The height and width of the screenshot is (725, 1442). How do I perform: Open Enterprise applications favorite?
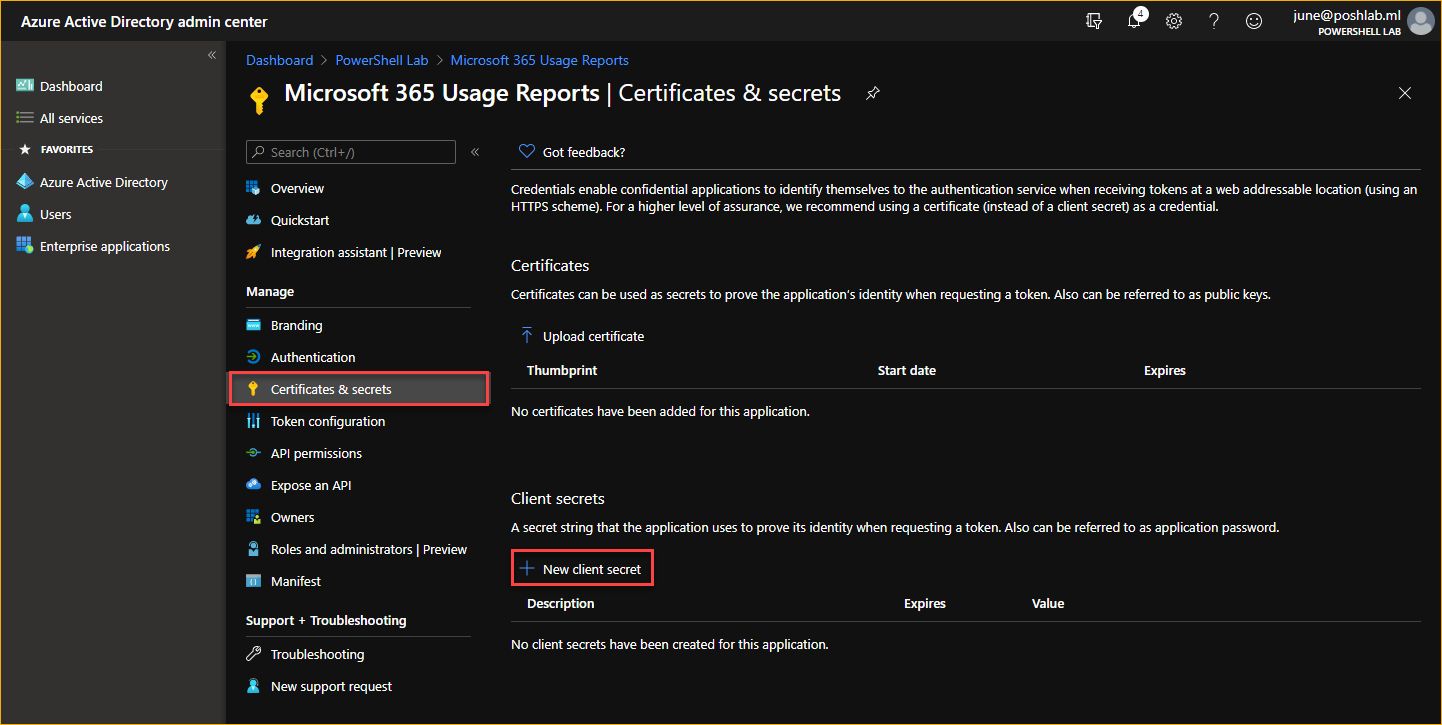pos(105,246)
